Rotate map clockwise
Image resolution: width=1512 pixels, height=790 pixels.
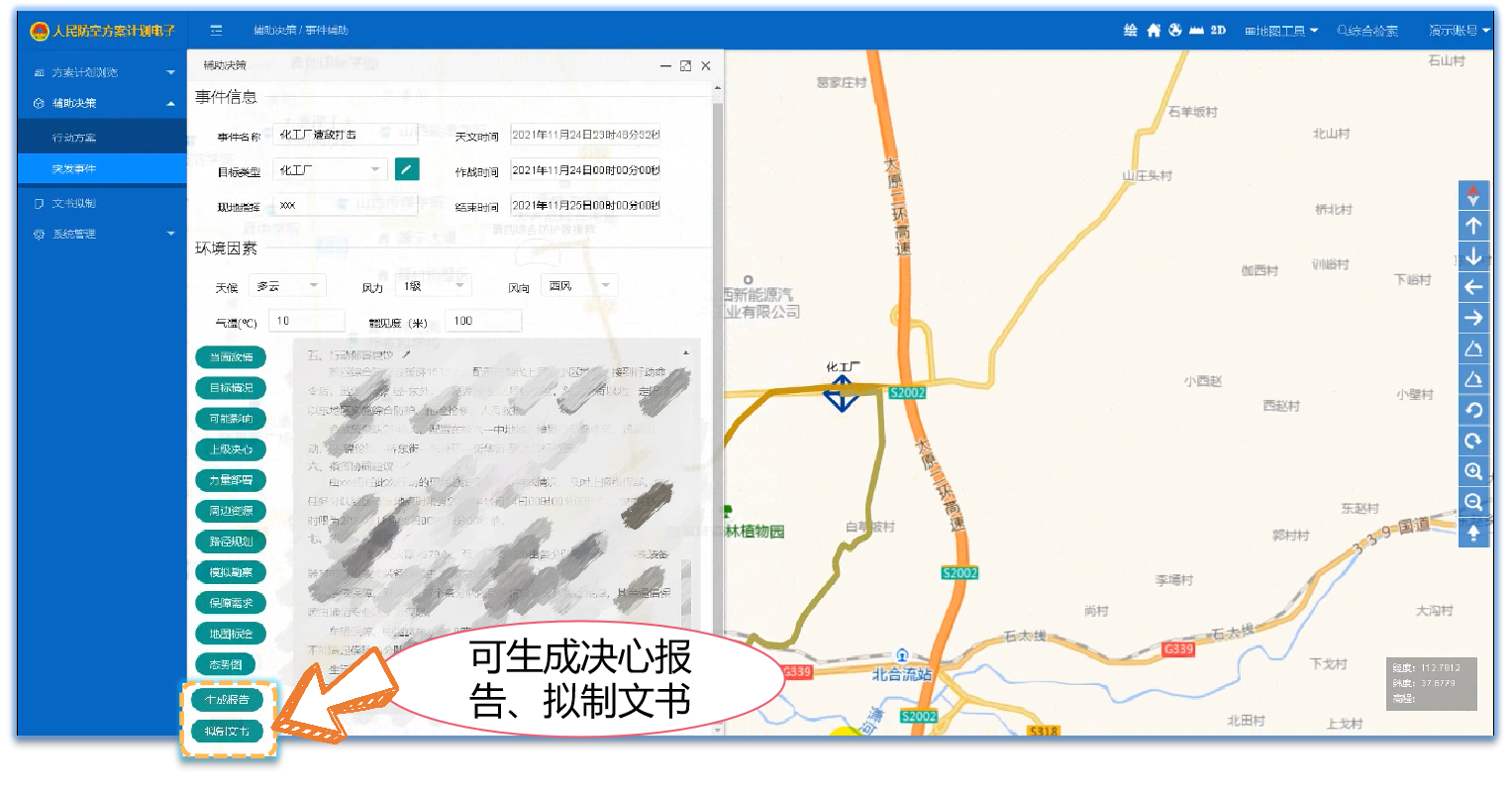click(x=1473, y=441)
